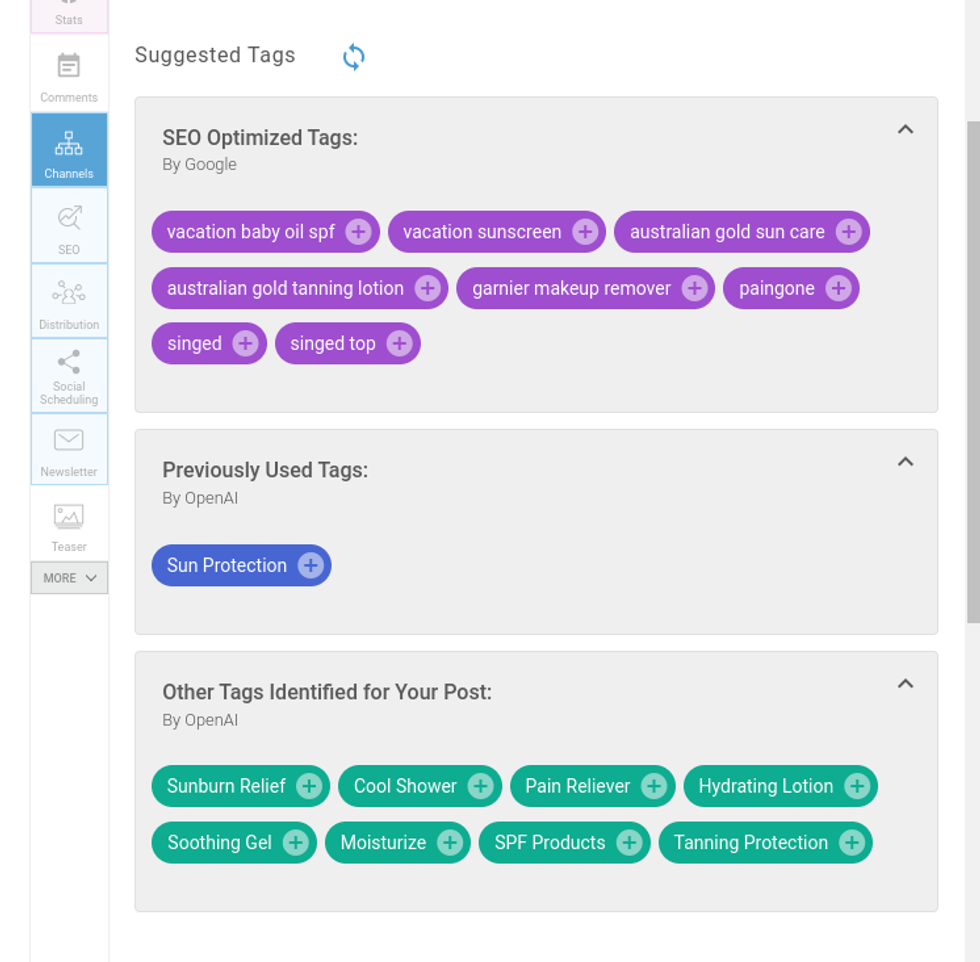980x962 pixels.
Task: Select the Channels sidebar tab
Action: [x=69, y=150]
